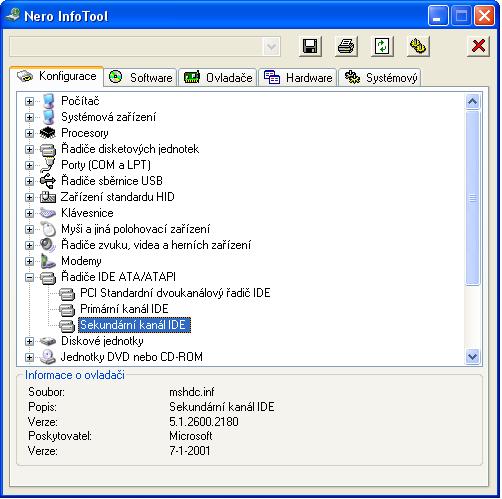Image resolution: width=502 pixels, height=499 pixels.
Task: Click the Refresh toolbar icon
Action: pos(382,46)
